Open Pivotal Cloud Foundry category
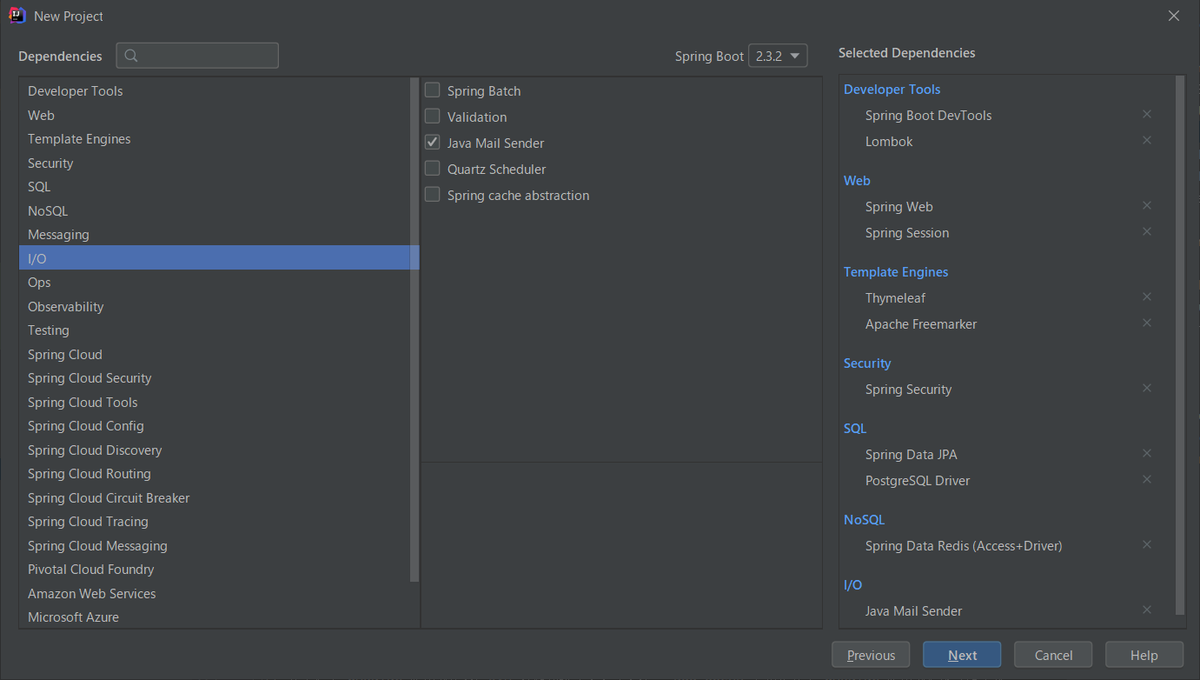Screen dimensions: 1200x680 tap(214, 569)
